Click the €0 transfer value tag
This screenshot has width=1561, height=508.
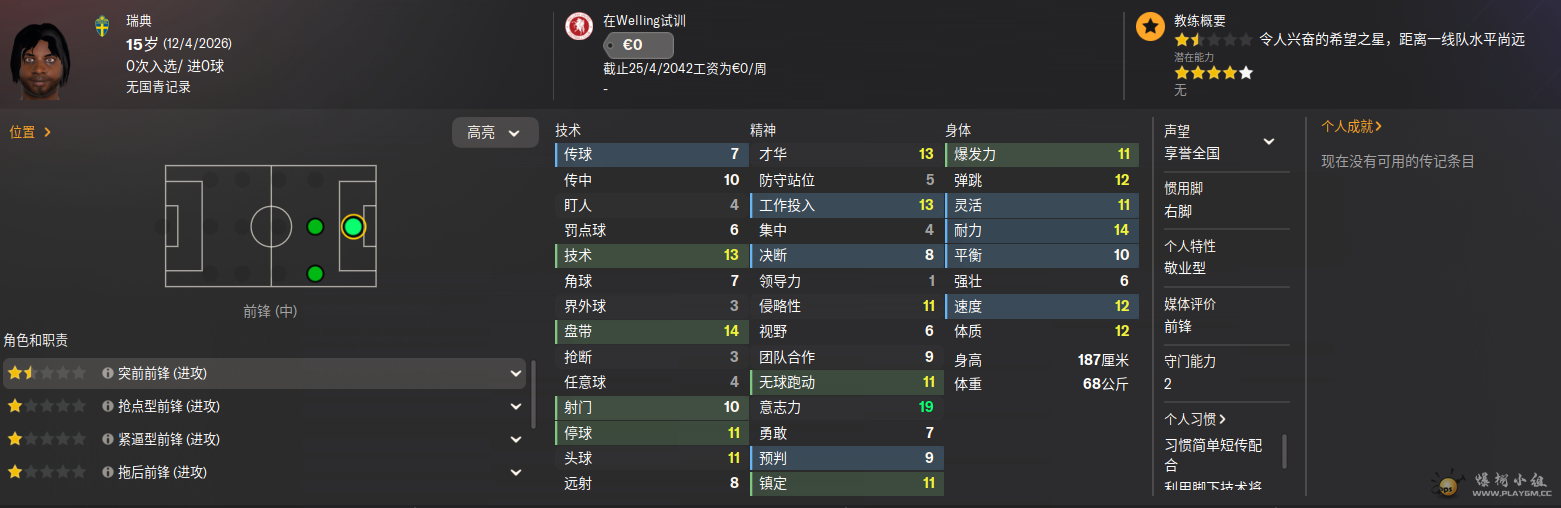point(638,45)
